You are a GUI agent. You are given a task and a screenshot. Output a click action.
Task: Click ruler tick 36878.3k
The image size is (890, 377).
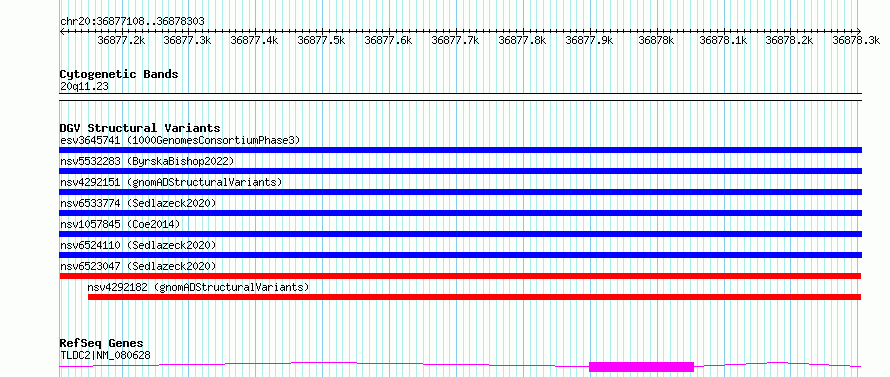[x=857, y=40]
